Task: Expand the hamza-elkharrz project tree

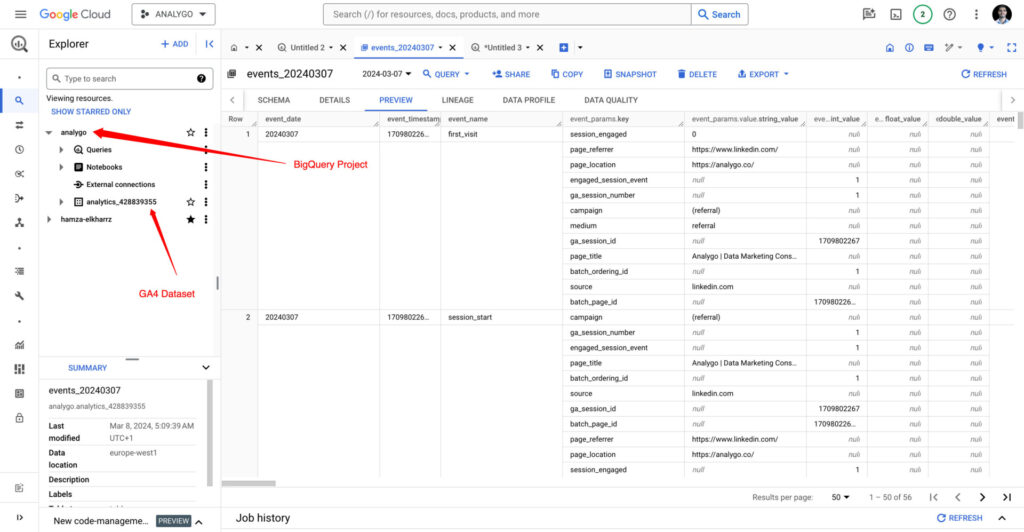Action: (48, 219)
